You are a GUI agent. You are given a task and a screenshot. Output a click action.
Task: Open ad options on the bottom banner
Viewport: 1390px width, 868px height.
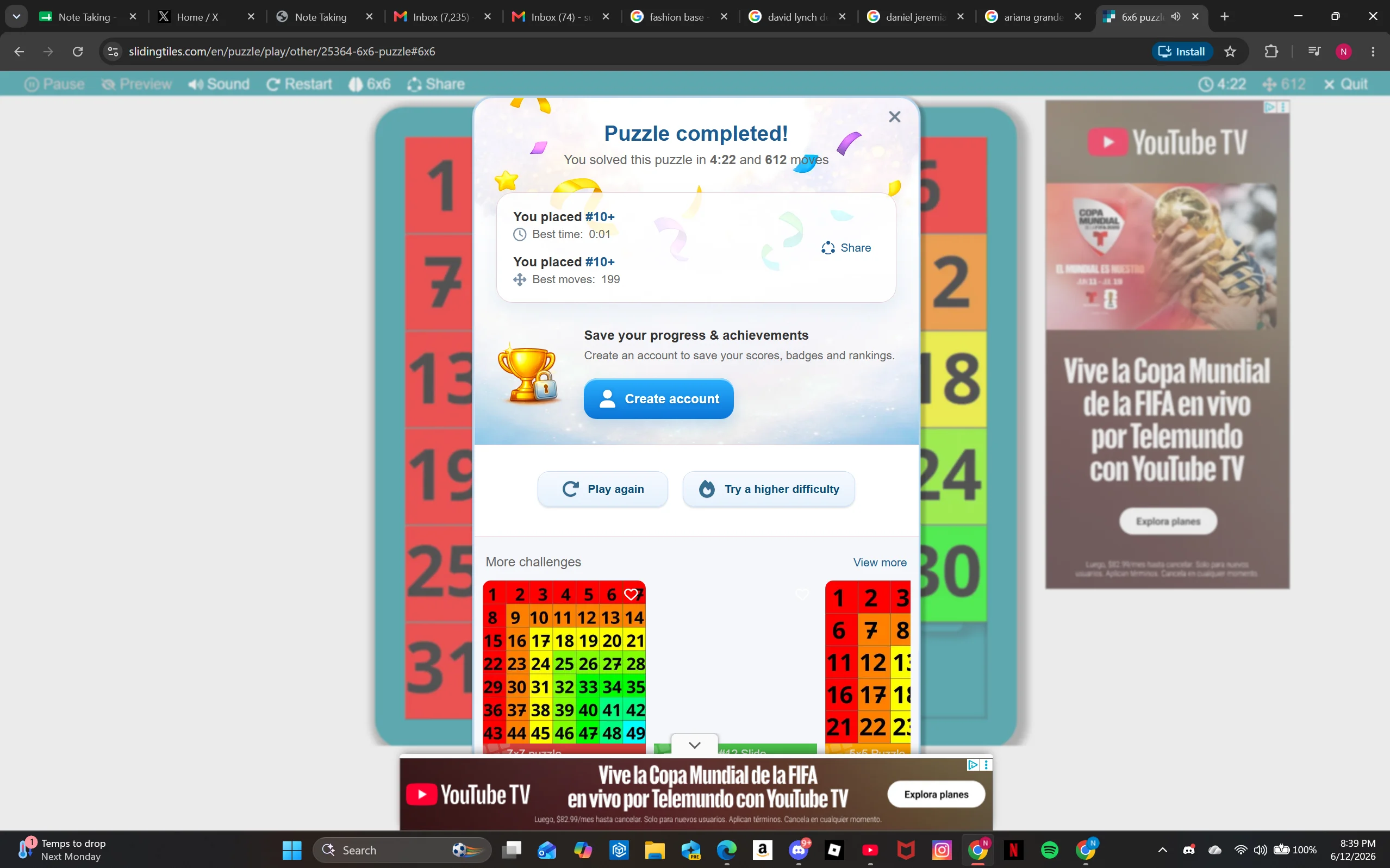987,765
